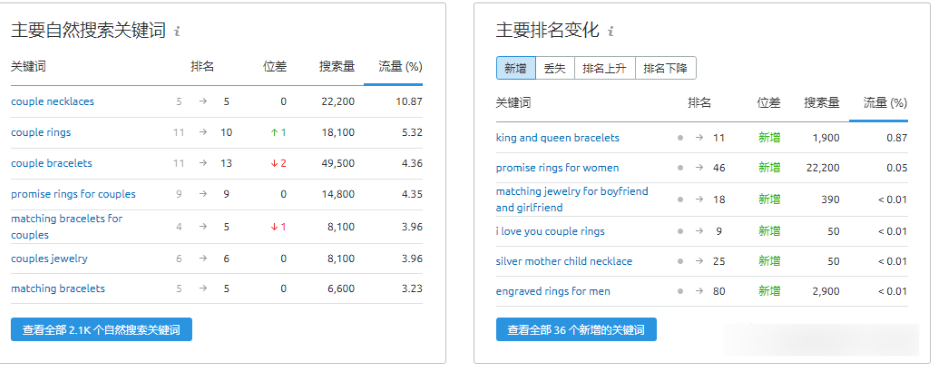
Task: Click search volume 49,500 cell
Action: point(338,163)
